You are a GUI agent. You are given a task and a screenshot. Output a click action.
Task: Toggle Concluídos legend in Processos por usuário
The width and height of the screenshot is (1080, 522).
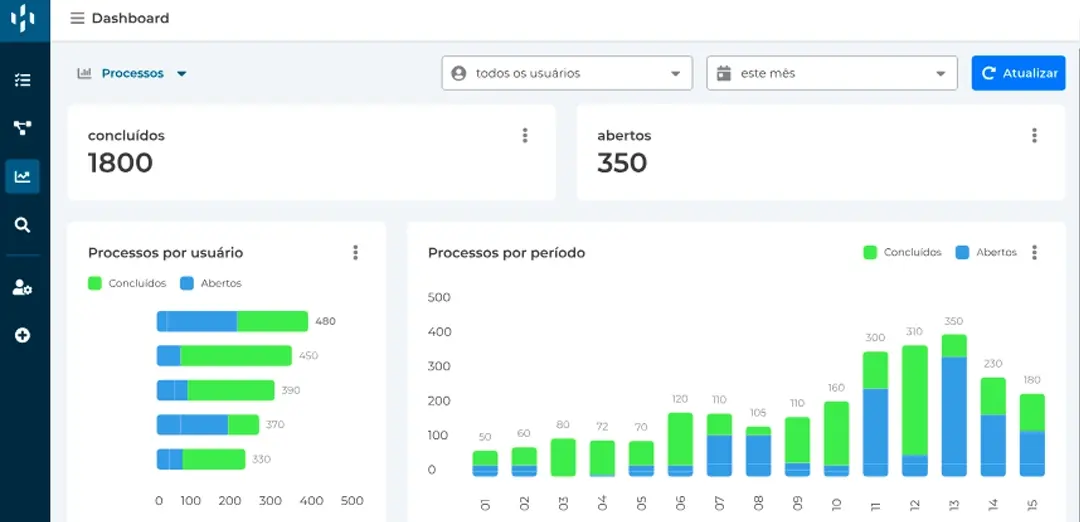tap(127, 284)
